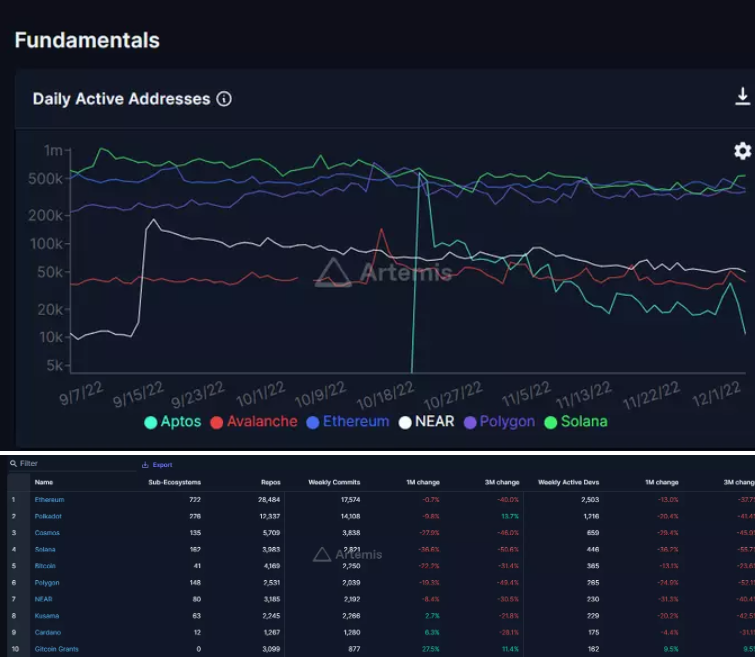This screenshot has height=657, width=755.
Task: Click Kusama's 1M change value 2.7%
Action: (x=432, y=616)
